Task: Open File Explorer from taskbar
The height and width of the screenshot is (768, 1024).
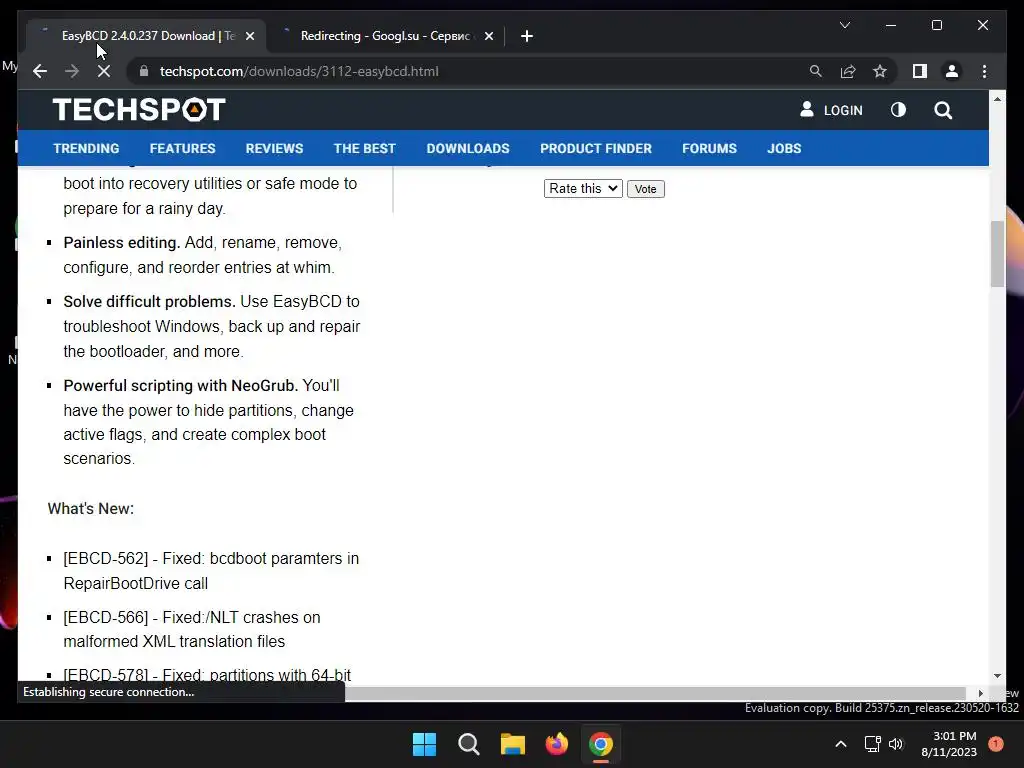Action: [513, 744]
